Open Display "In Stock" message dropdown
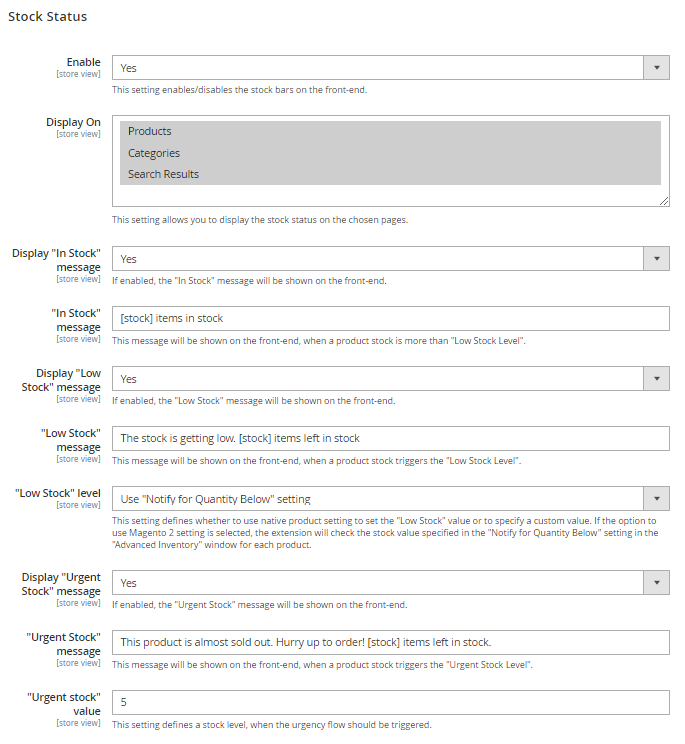Screen dimensions: 685x744 (378, 259)
